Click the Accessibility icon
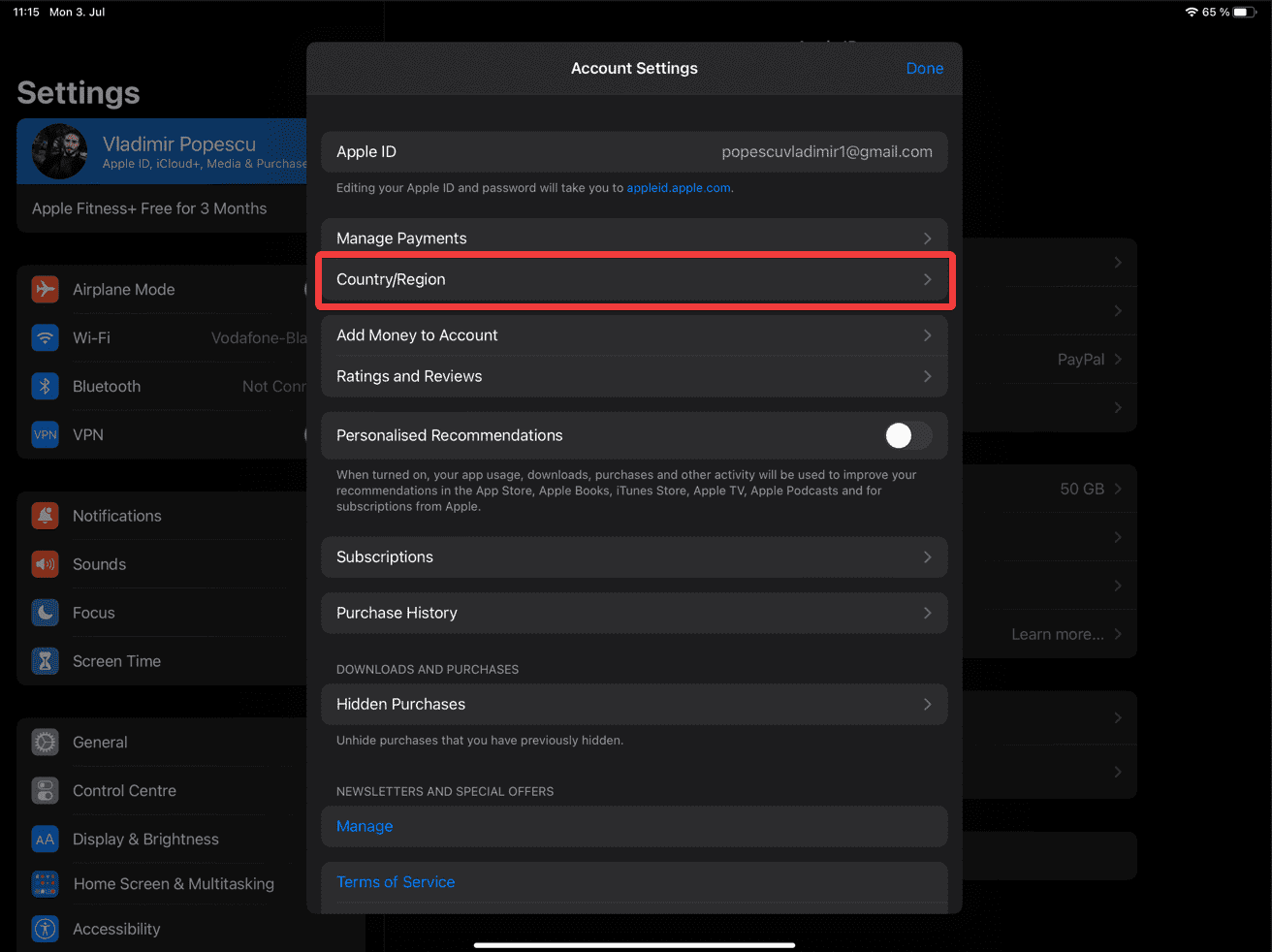 pos(45,929)
